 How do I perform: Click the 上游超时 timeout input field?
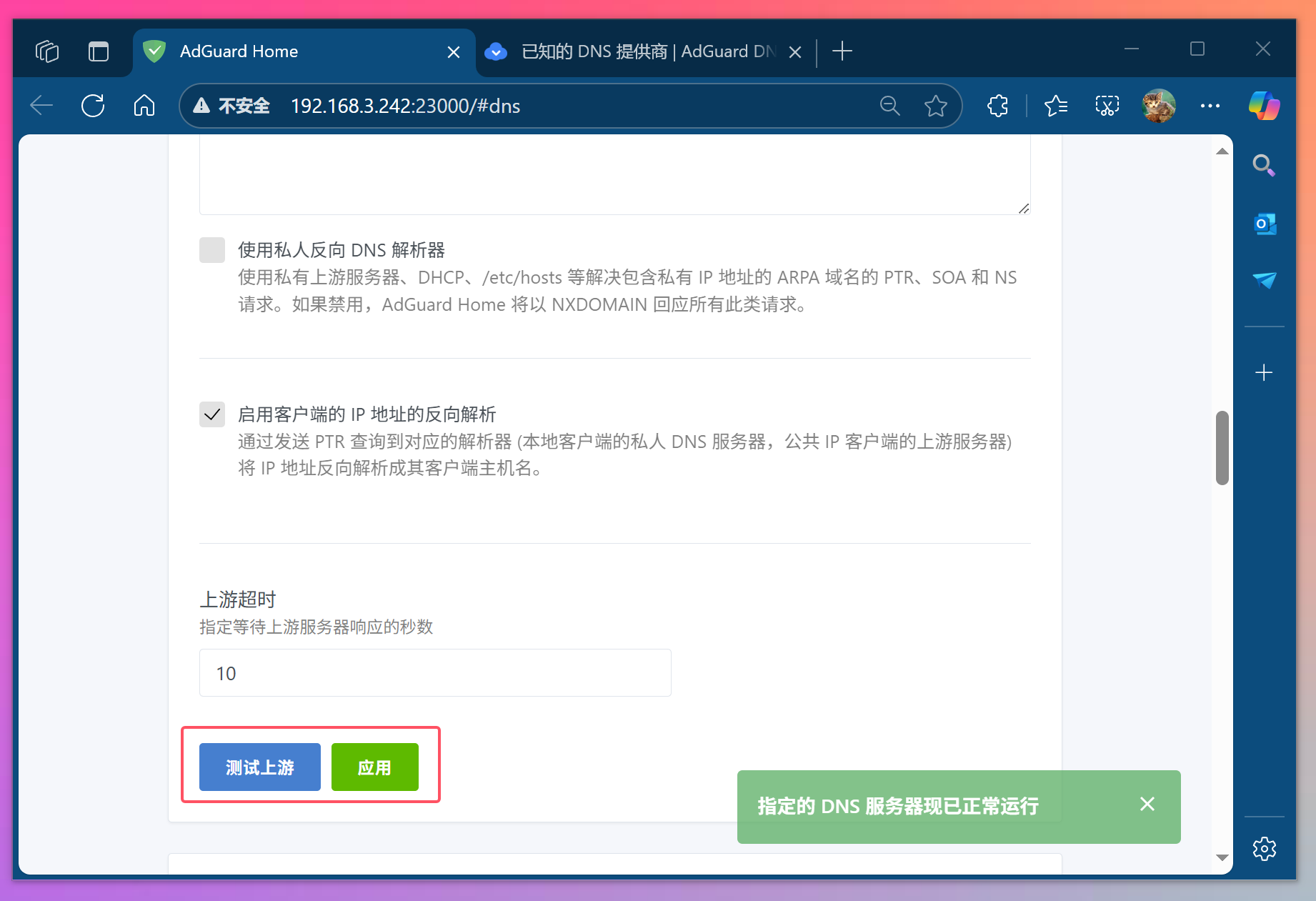[434, 672]
